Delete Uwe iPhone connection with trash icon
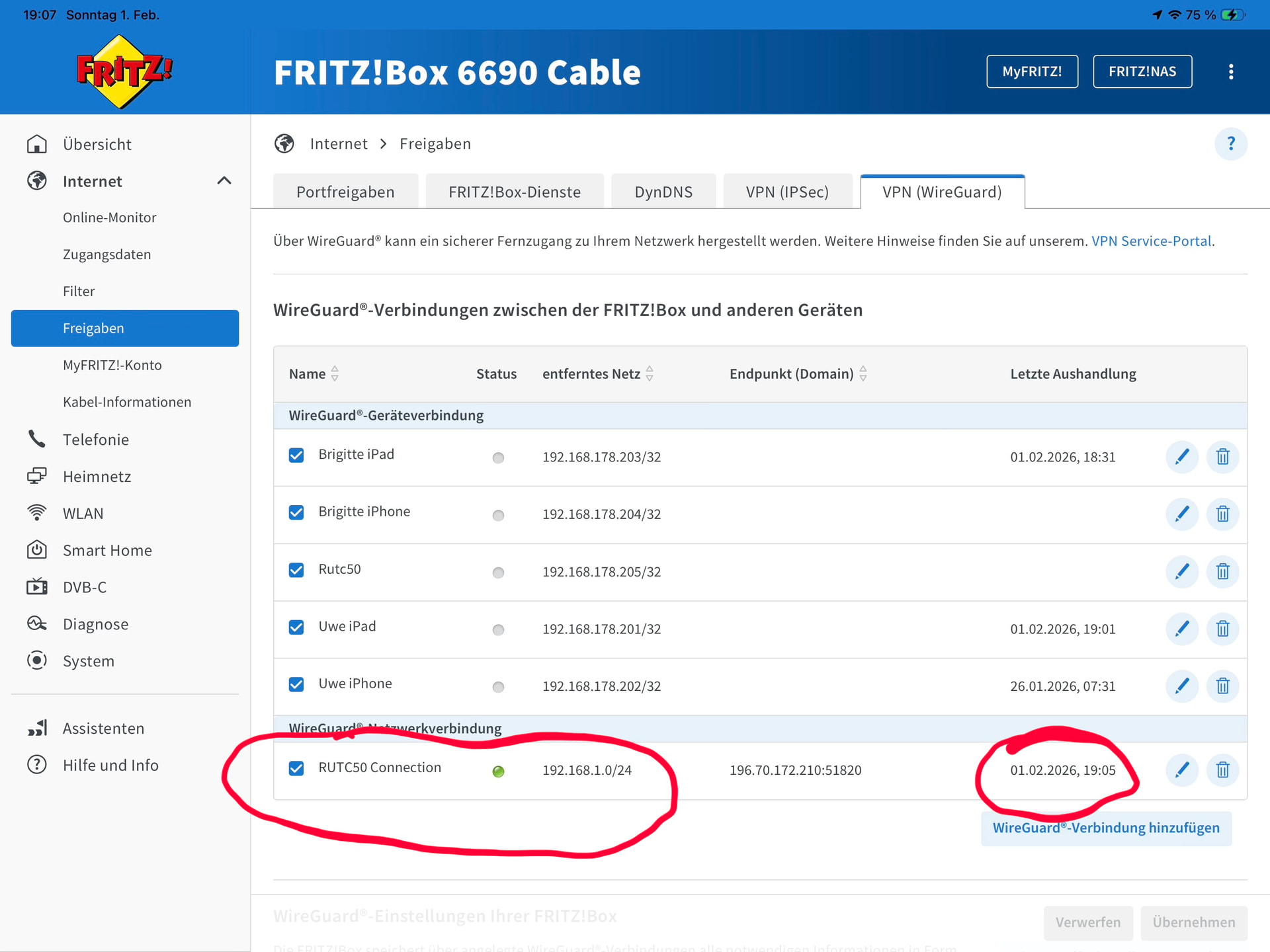The image size is (1270, 952). tap(1222, 686)
